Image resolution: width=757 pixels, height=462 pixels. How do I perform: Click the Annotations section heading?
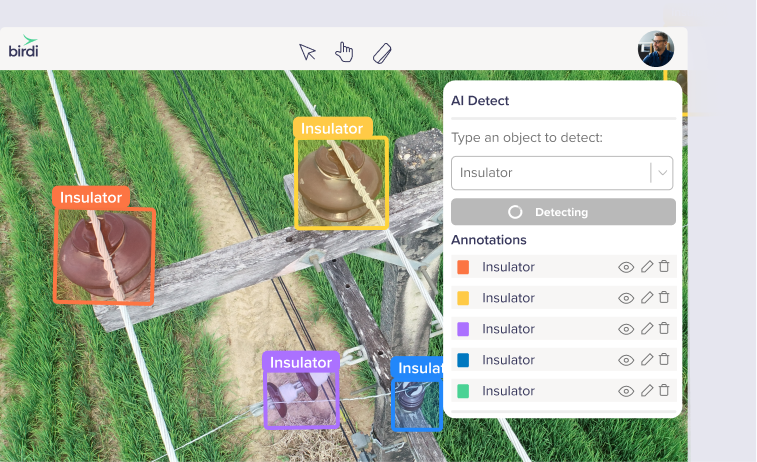tap(489, 240)
